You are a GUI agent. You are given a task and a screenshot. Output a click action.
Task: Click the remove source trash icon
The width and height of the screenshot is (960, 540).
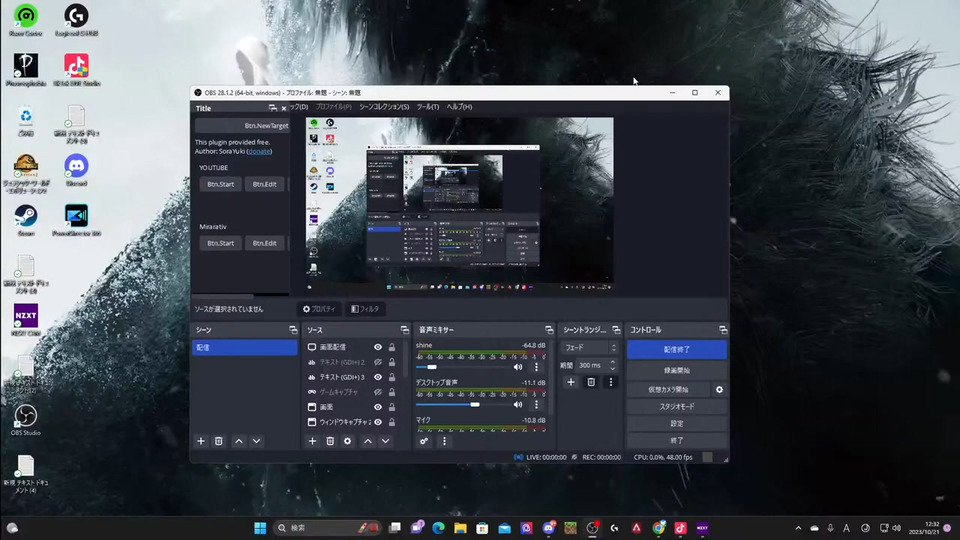coord(329,441)
